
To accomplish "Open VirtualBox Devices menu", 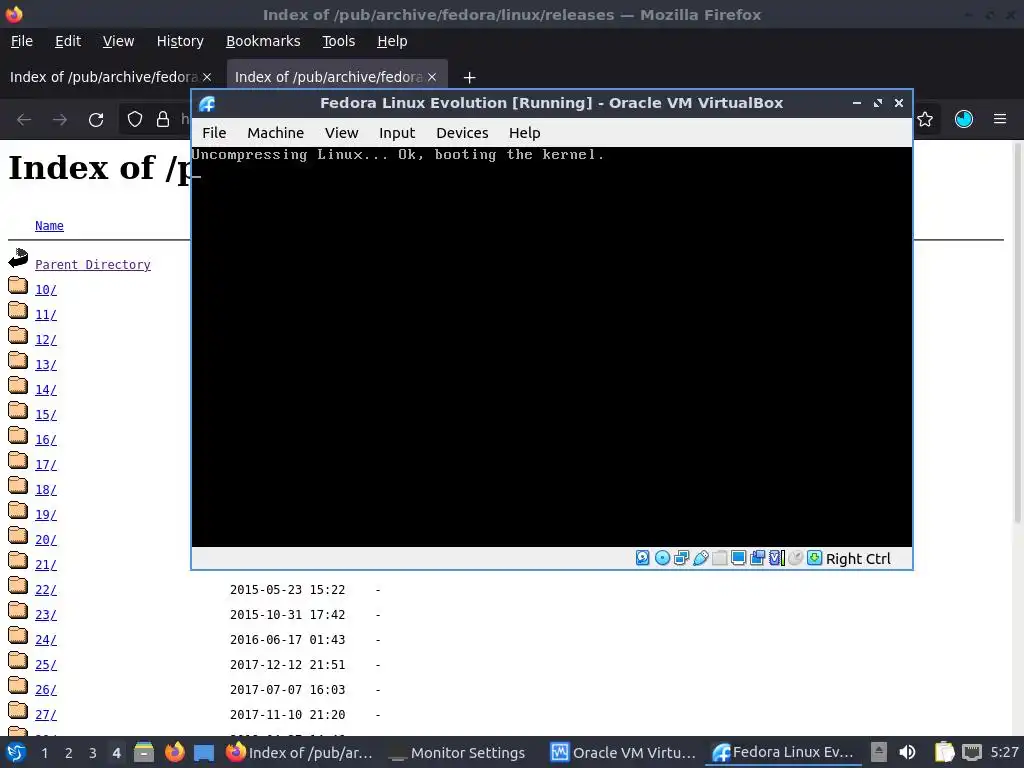I will tap(462, 133).
